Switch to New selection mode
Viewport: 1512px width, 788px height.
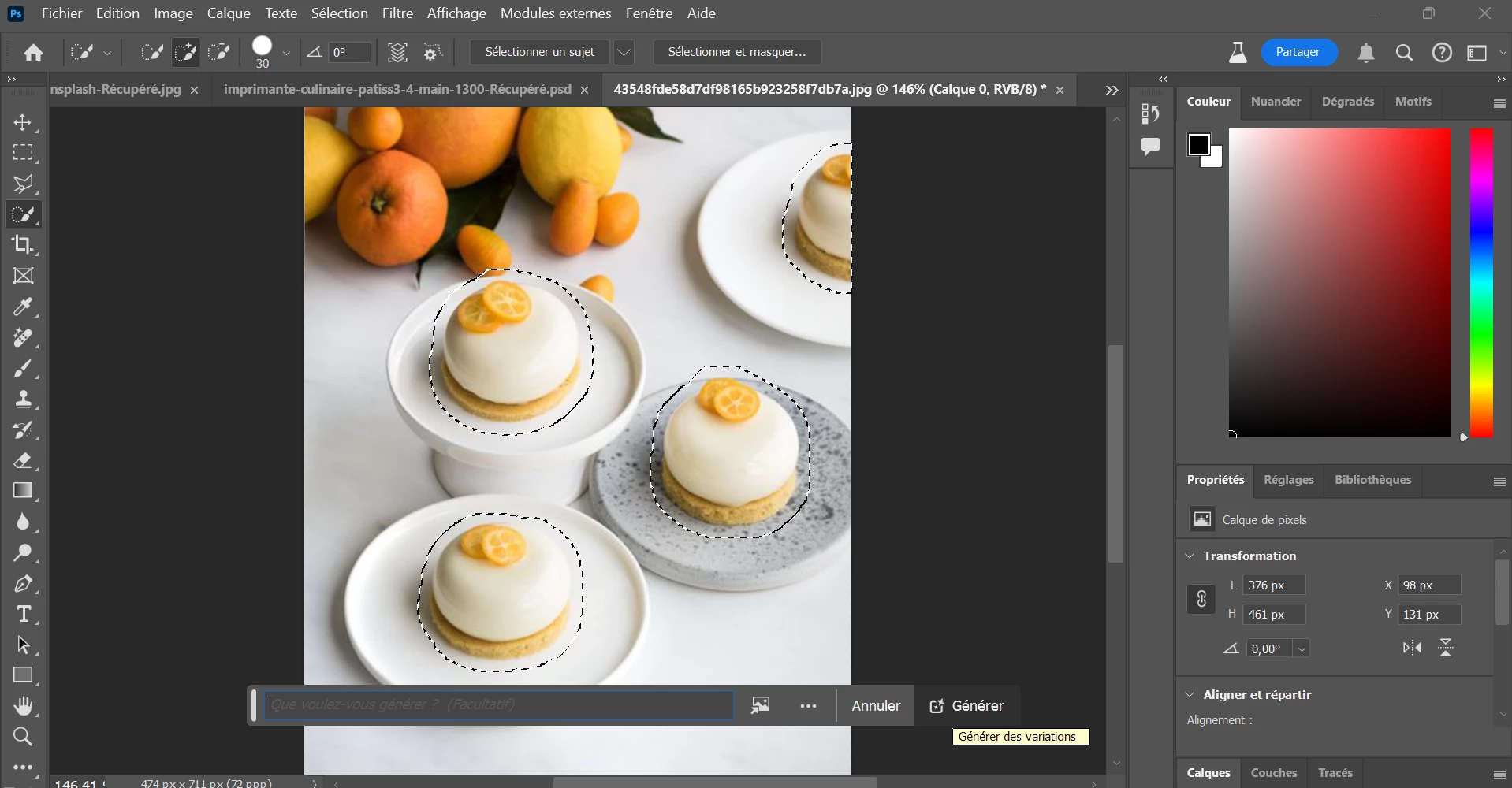[151, 53]
